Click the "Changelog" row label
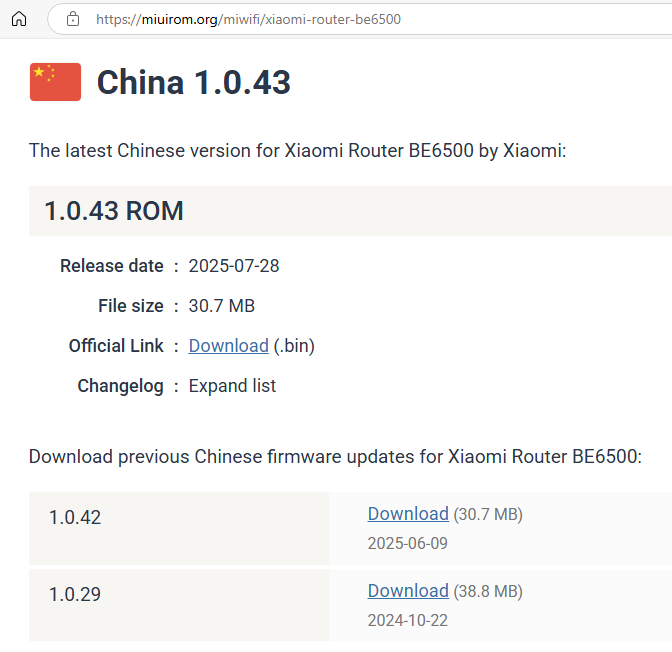Viewport: 672px width, 652px height. click(120, 386)
